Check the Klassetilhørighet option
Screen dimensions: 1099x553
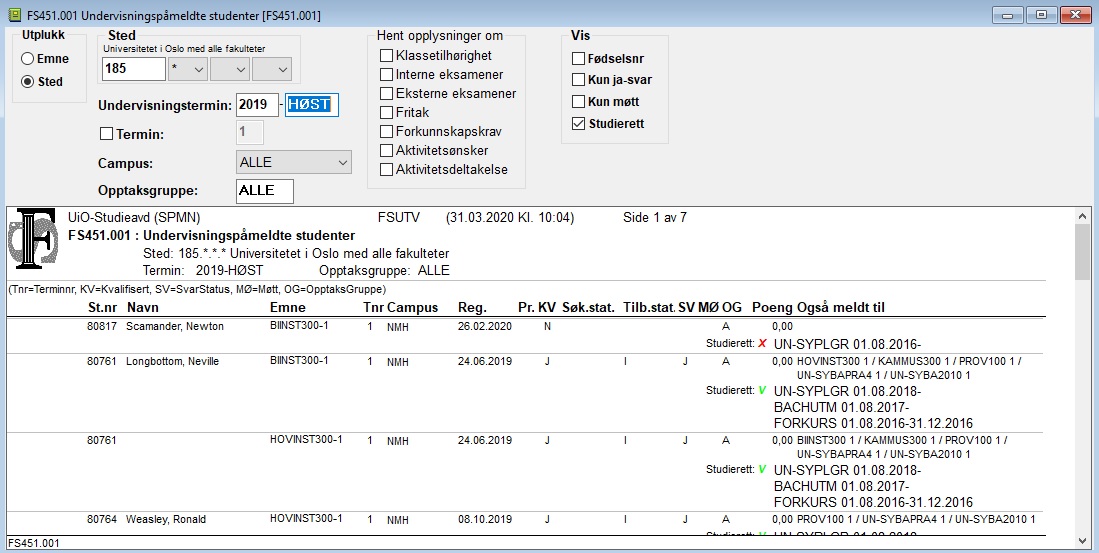click(x=386, y=55)
